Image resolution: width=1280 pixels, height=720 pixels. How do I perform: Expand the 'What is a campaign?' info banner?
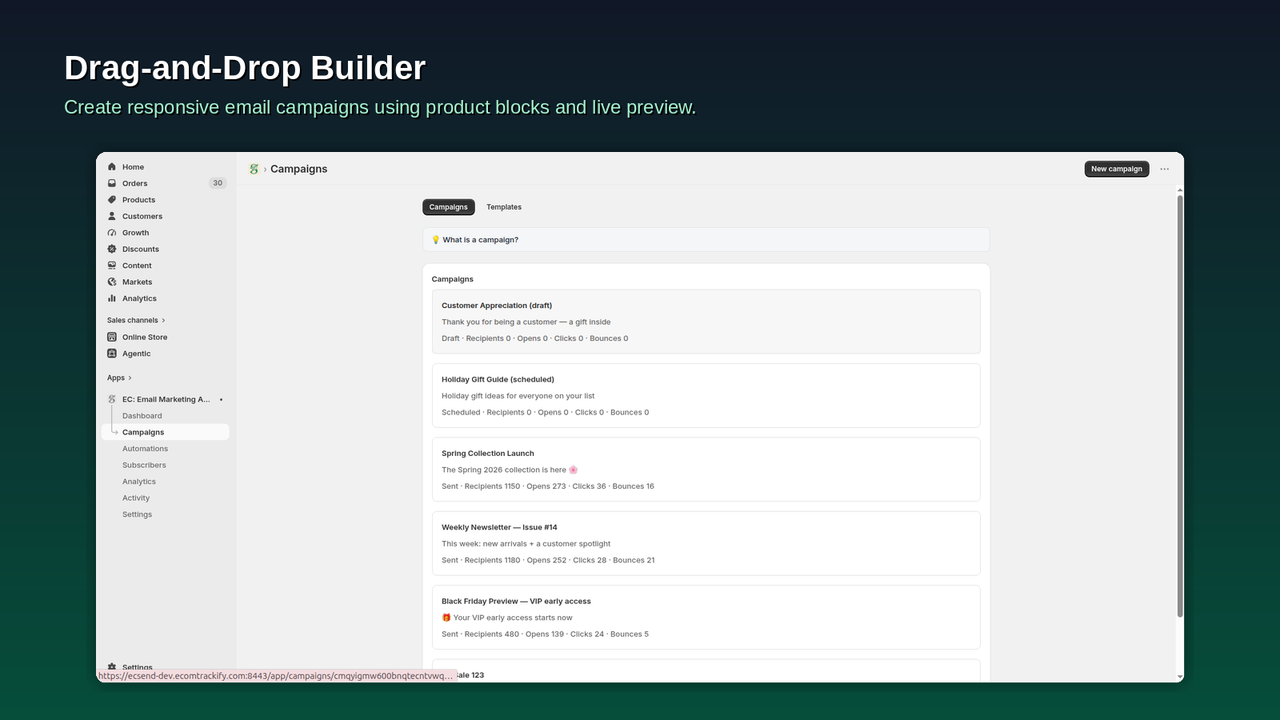pyautogui.click(x=706, y=240)
